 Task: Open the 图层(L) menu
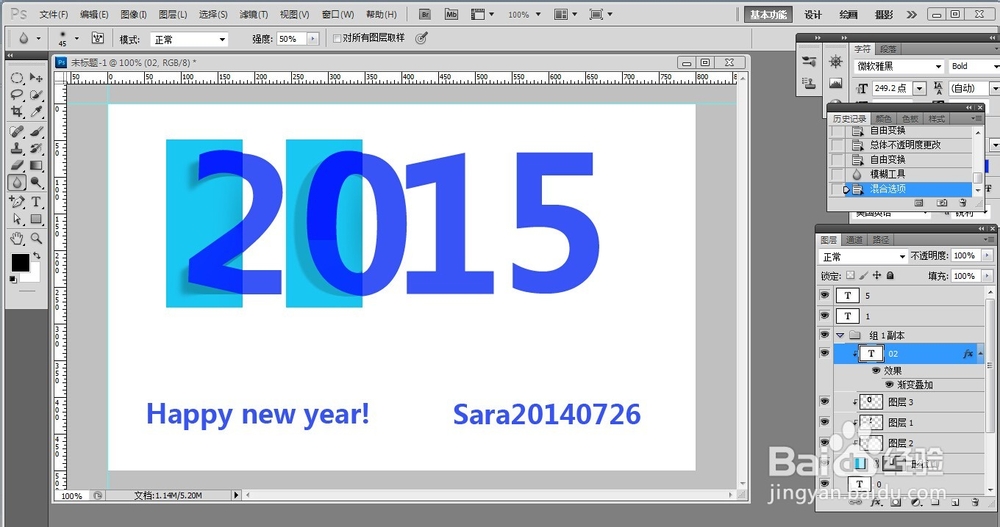[173, 14]
